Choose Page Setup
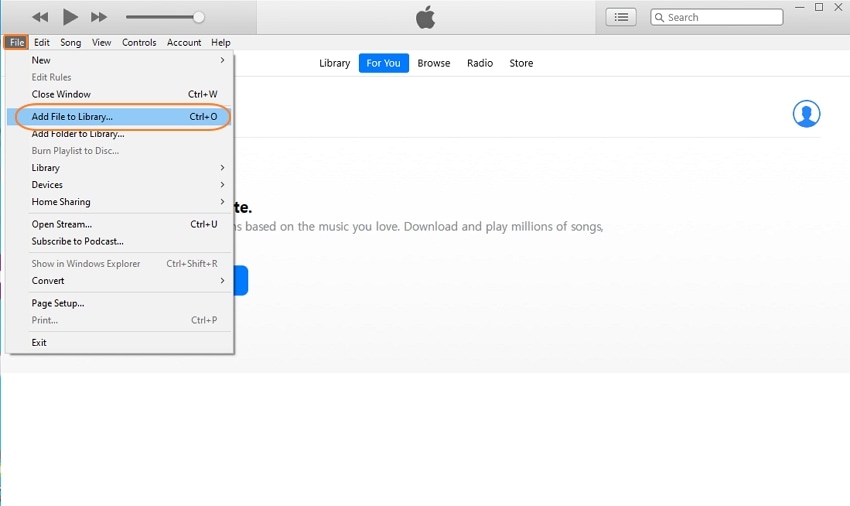The image size is (850, 506). click(x=120, y=303)
